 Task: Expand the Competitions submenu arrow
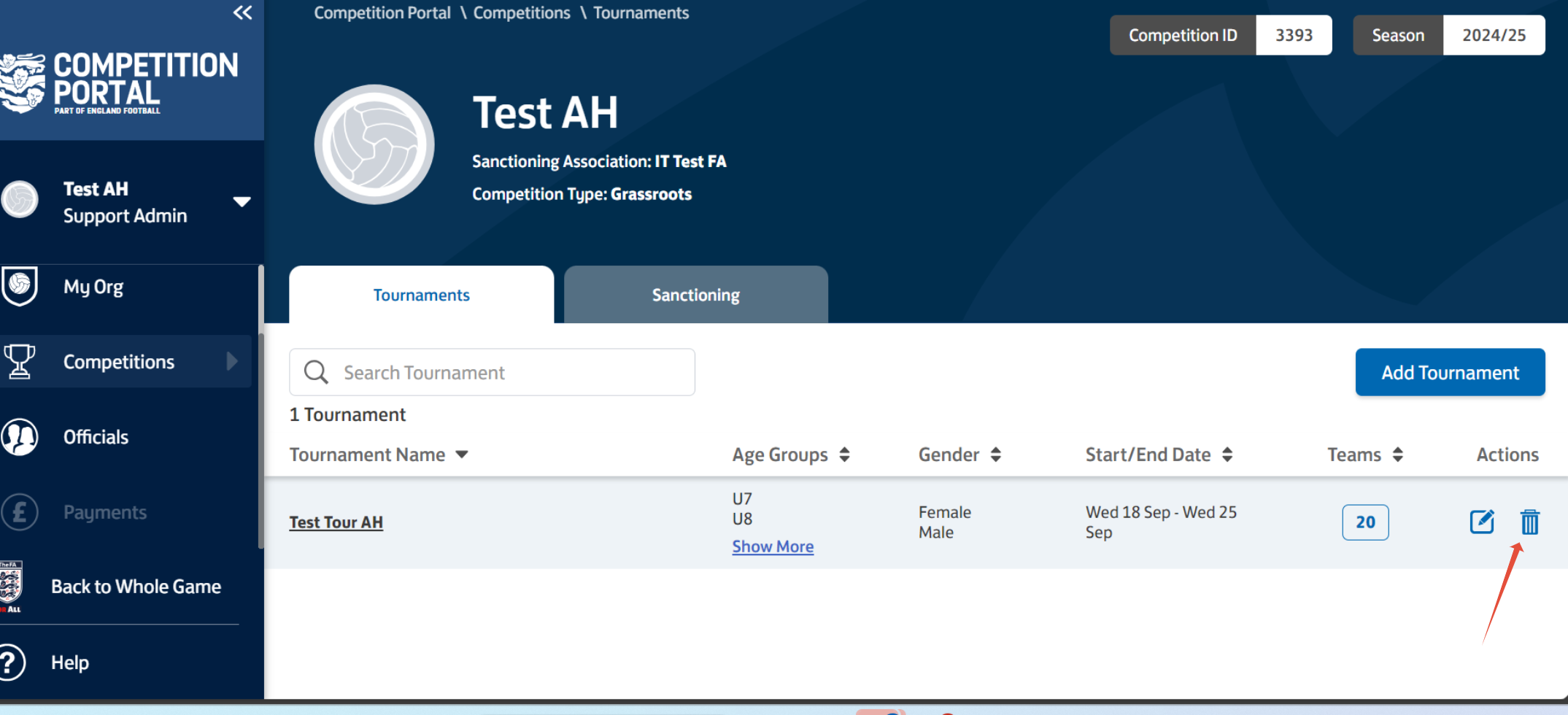232,361
